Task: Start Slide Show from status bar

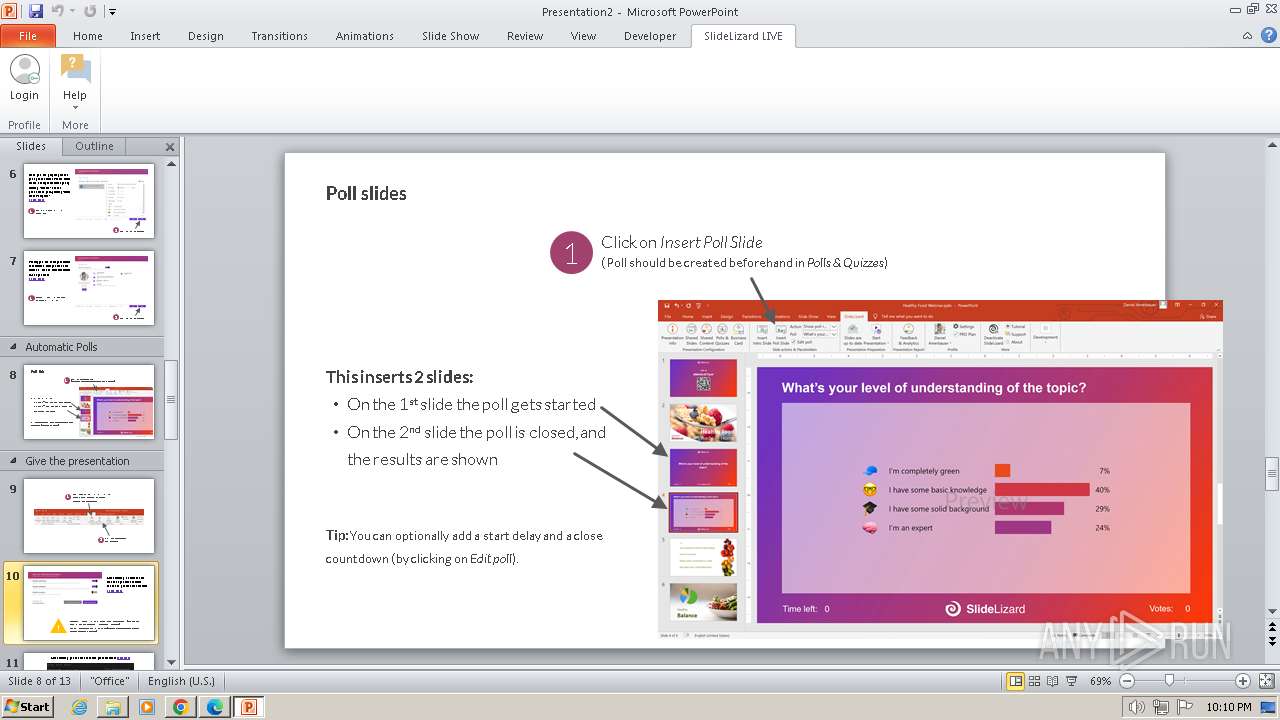Action: (x=1072, y=681)
